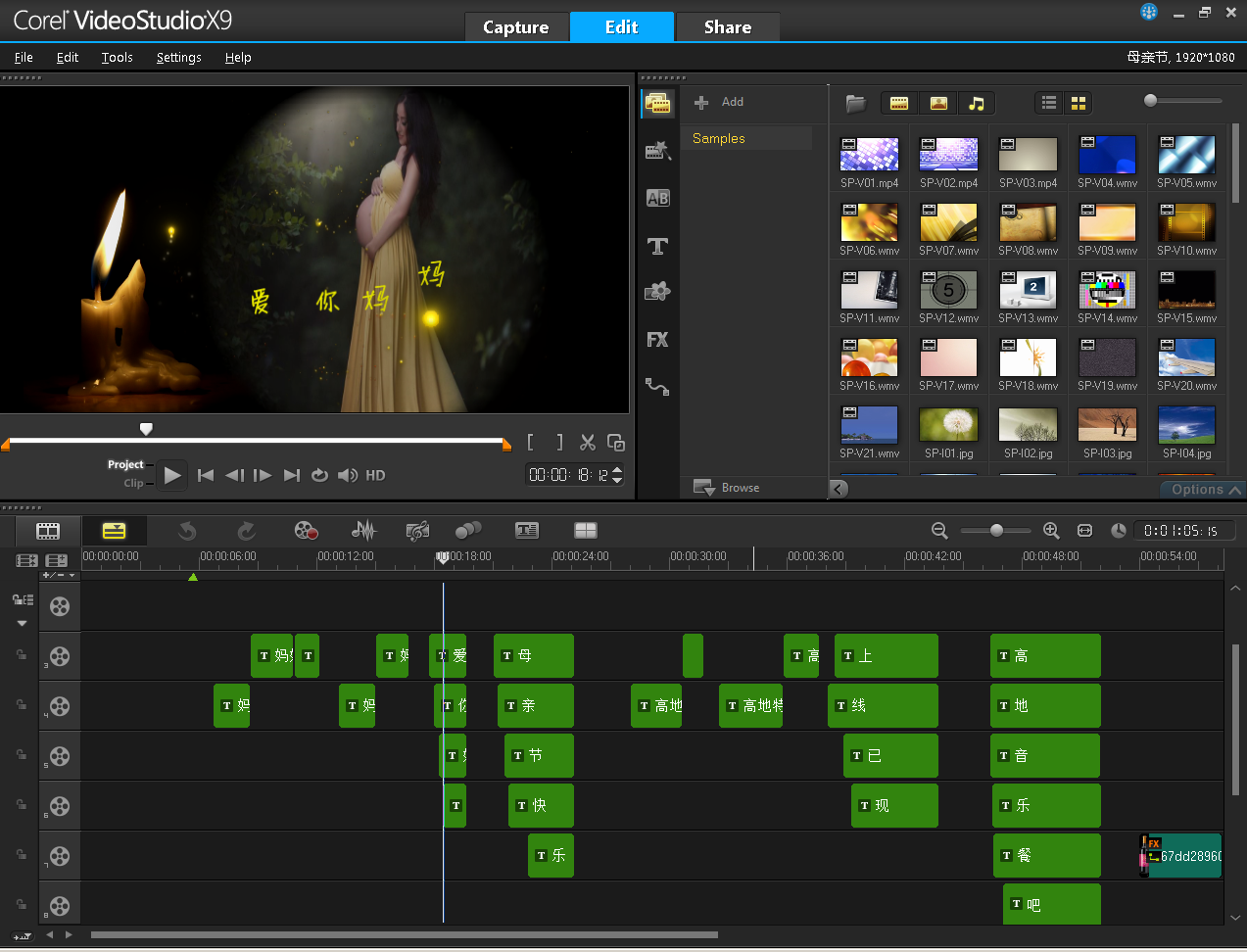Image resolution: width=1247 pixels, height=952 pixels.
Task: Enlarge the preview window
Action: (616, 443)
